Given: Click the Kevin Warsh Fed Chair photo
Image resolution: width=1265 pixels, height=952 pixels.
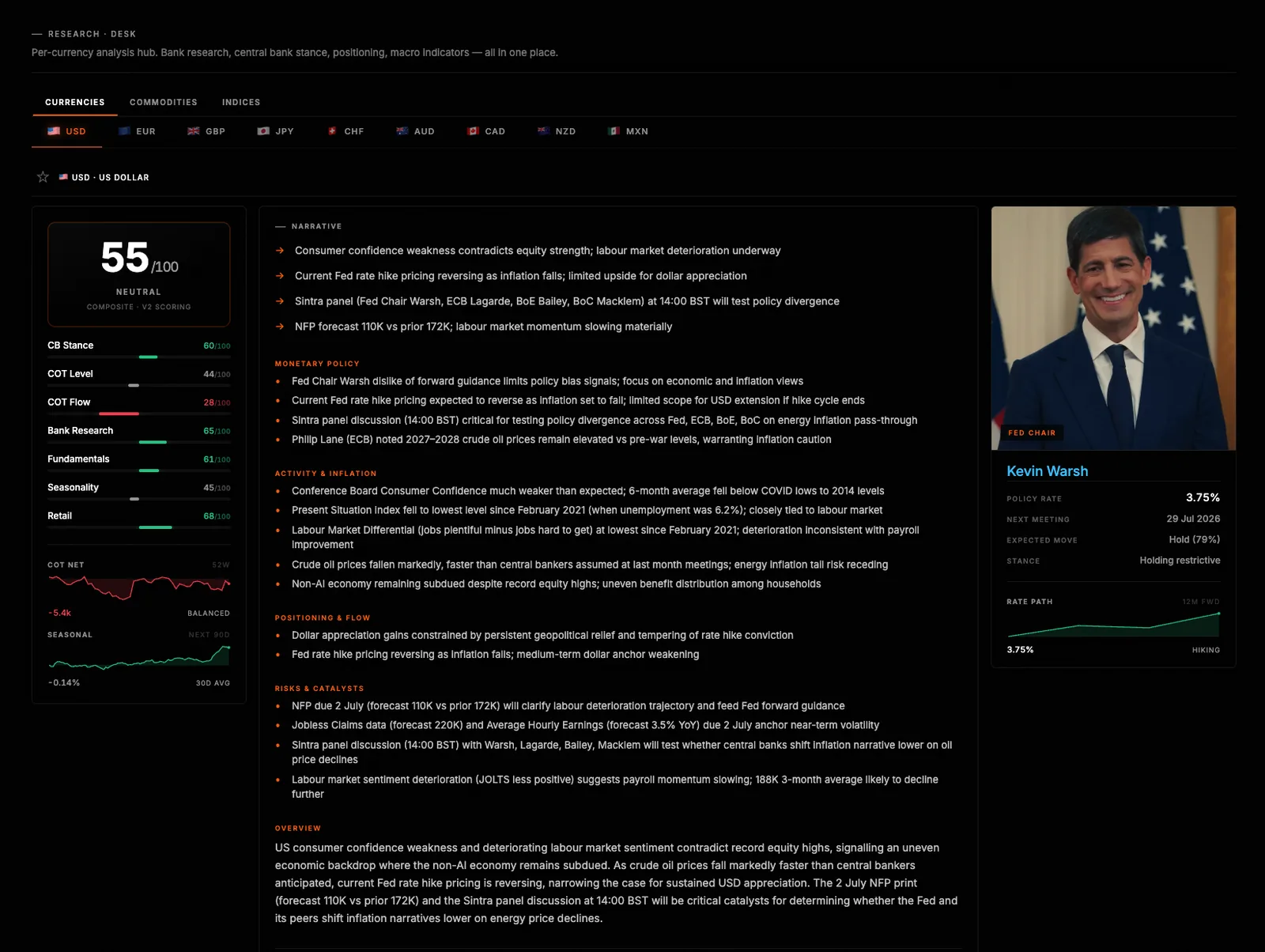Looking at the screenshot, I should pyautogui.click(x=1113, y=328).
